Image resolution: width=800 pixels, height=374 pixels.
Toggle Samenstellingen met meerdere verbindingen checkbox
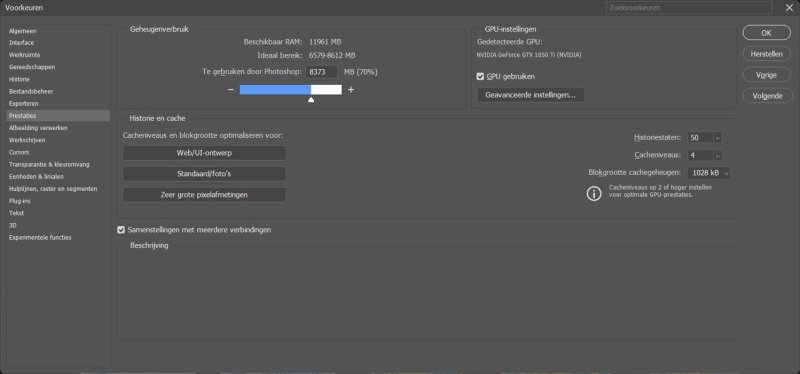tap(121, 230)
